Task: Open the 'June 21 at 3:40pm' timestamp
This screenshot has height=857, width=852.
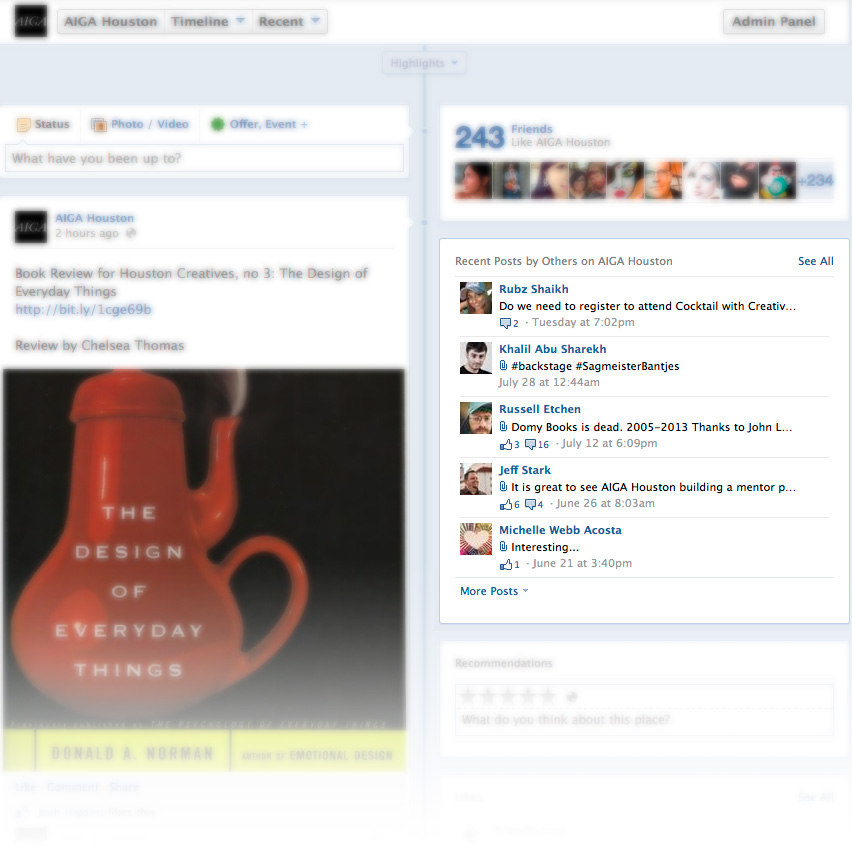Action: pos(582,563)
